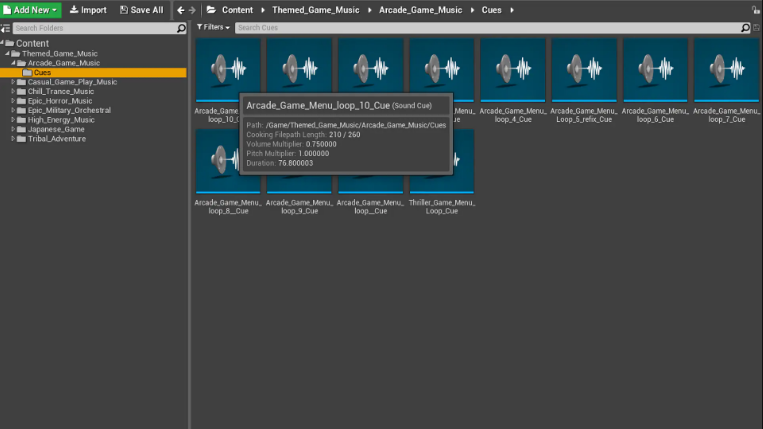Viewport: 763px width, 429px height.
Task: Click the Search Cues magnifier icon
Action: click(745, 28)
